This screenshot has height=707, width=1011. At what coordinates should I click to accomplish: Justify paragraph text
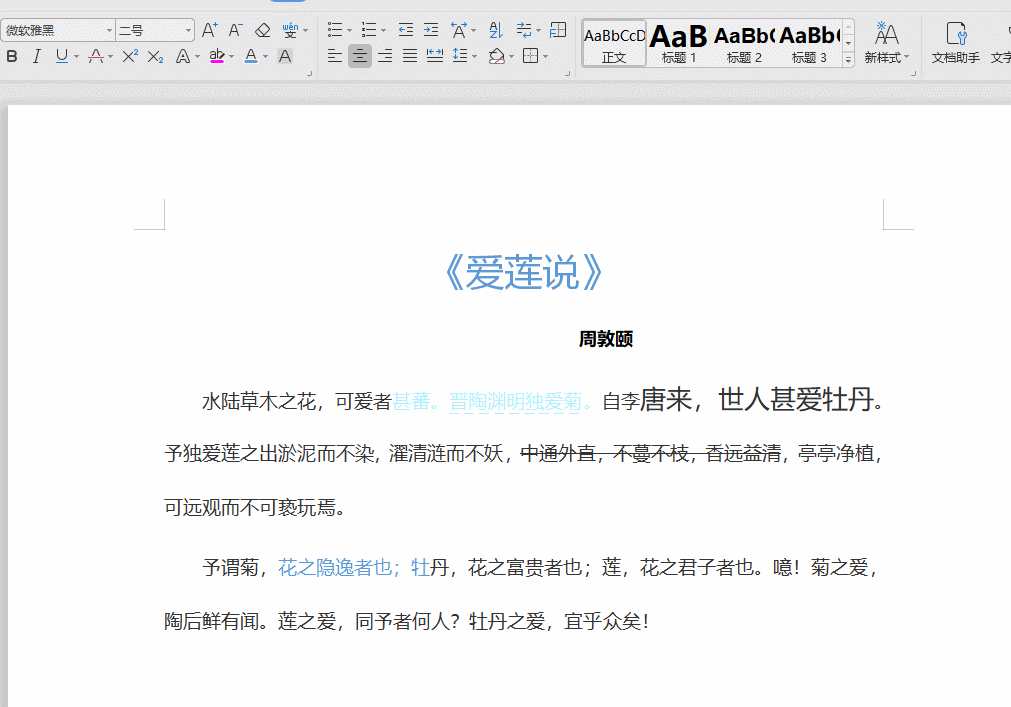pos(410,56)
